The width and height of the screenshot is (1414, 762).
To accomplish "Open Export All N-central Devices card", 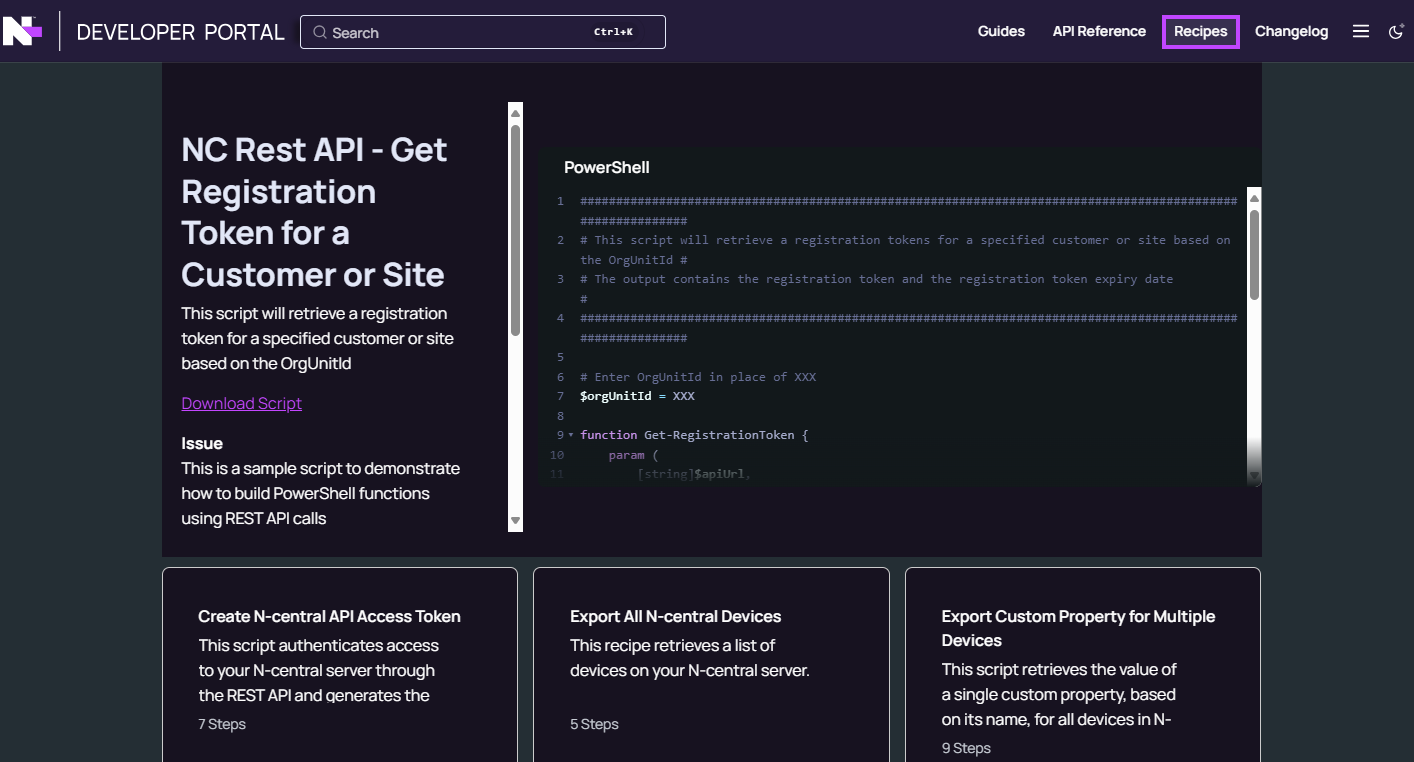I will pyautogui.click(x=711, y=664).
